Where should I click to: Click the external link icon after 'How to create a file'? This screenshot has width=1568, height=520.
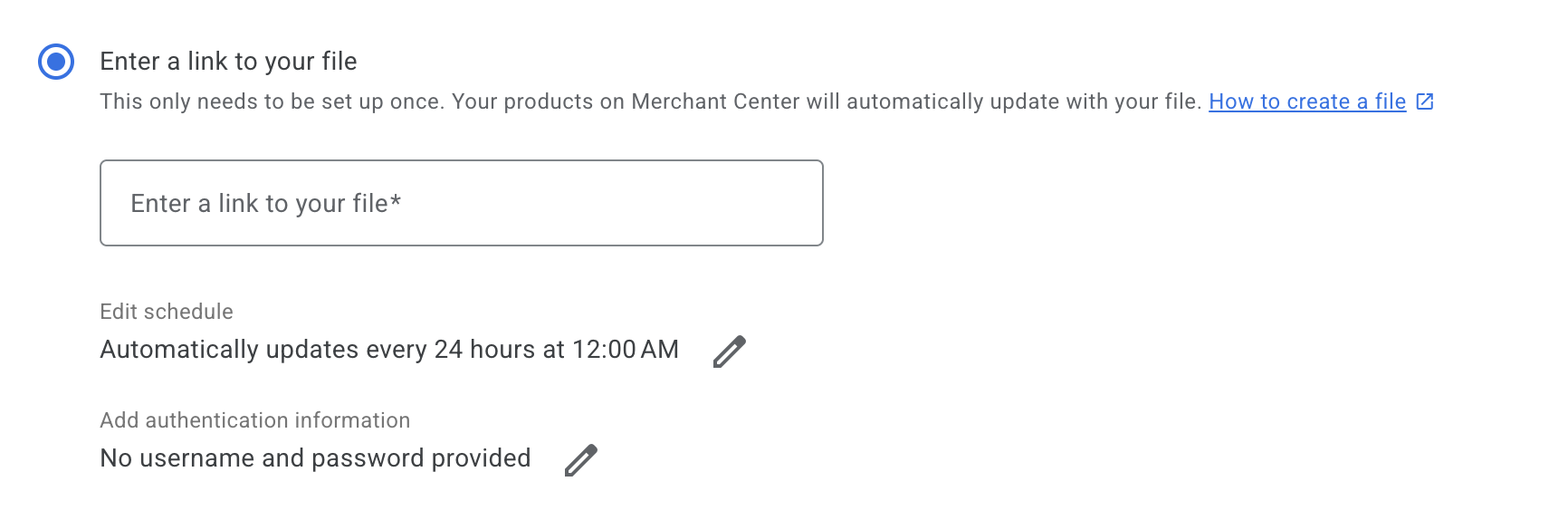pyautogui.click(x=1424, y=101)
